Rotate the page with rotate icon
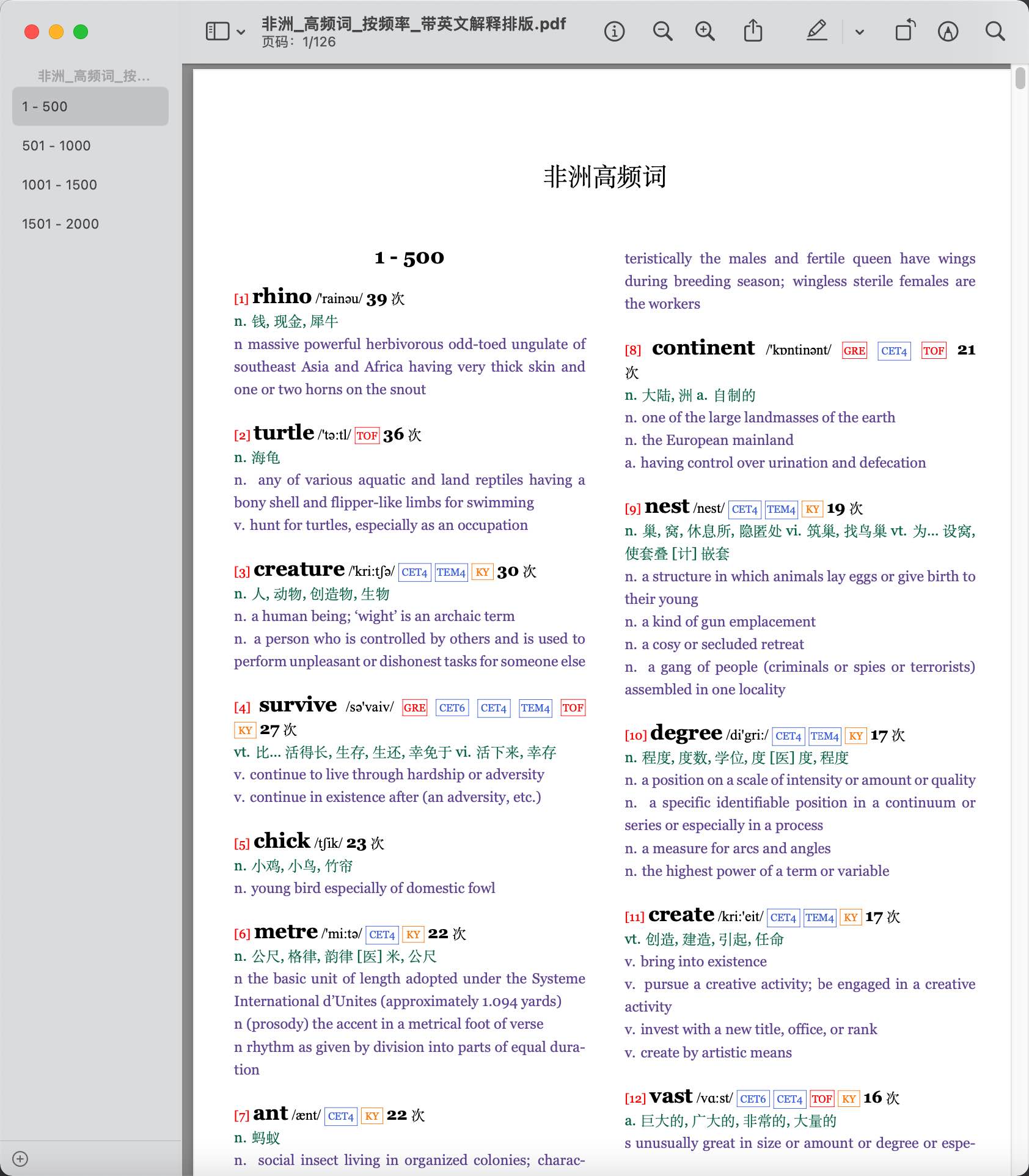Viewport: 1029px width, 1176px height. (905, 31)
